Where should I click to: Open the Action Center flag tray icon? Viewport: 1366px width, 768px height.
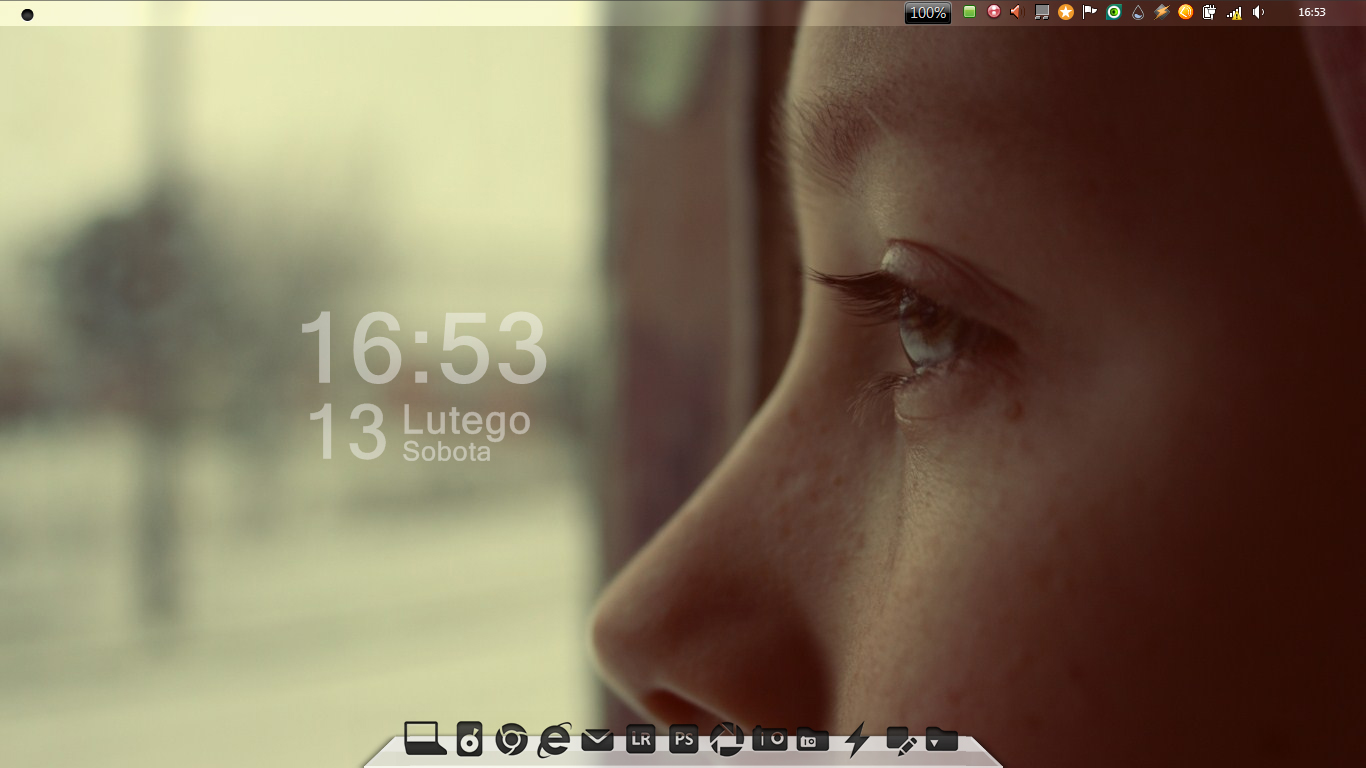(1089, 12)
